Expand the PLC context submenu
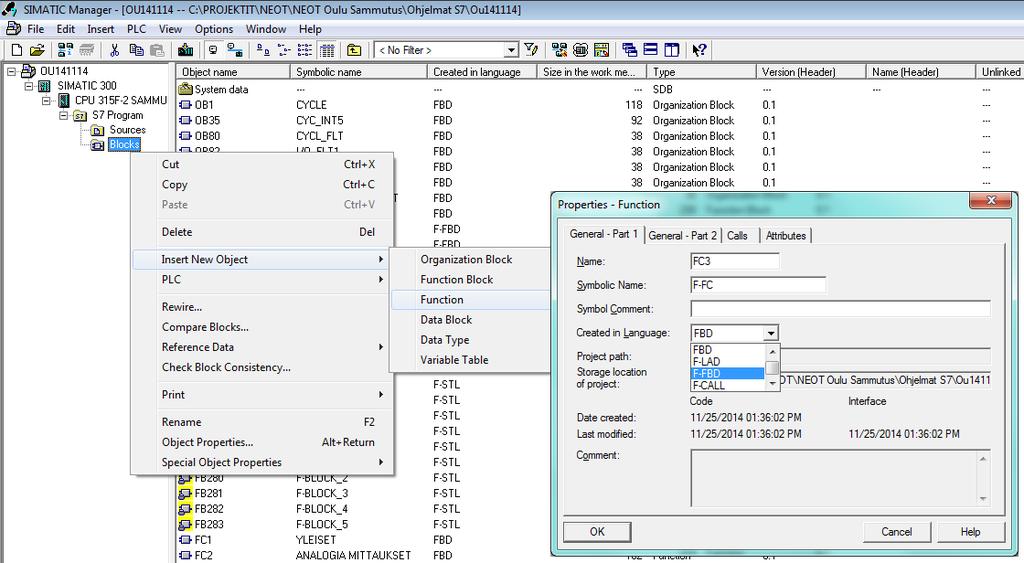 tap(262, 280)
